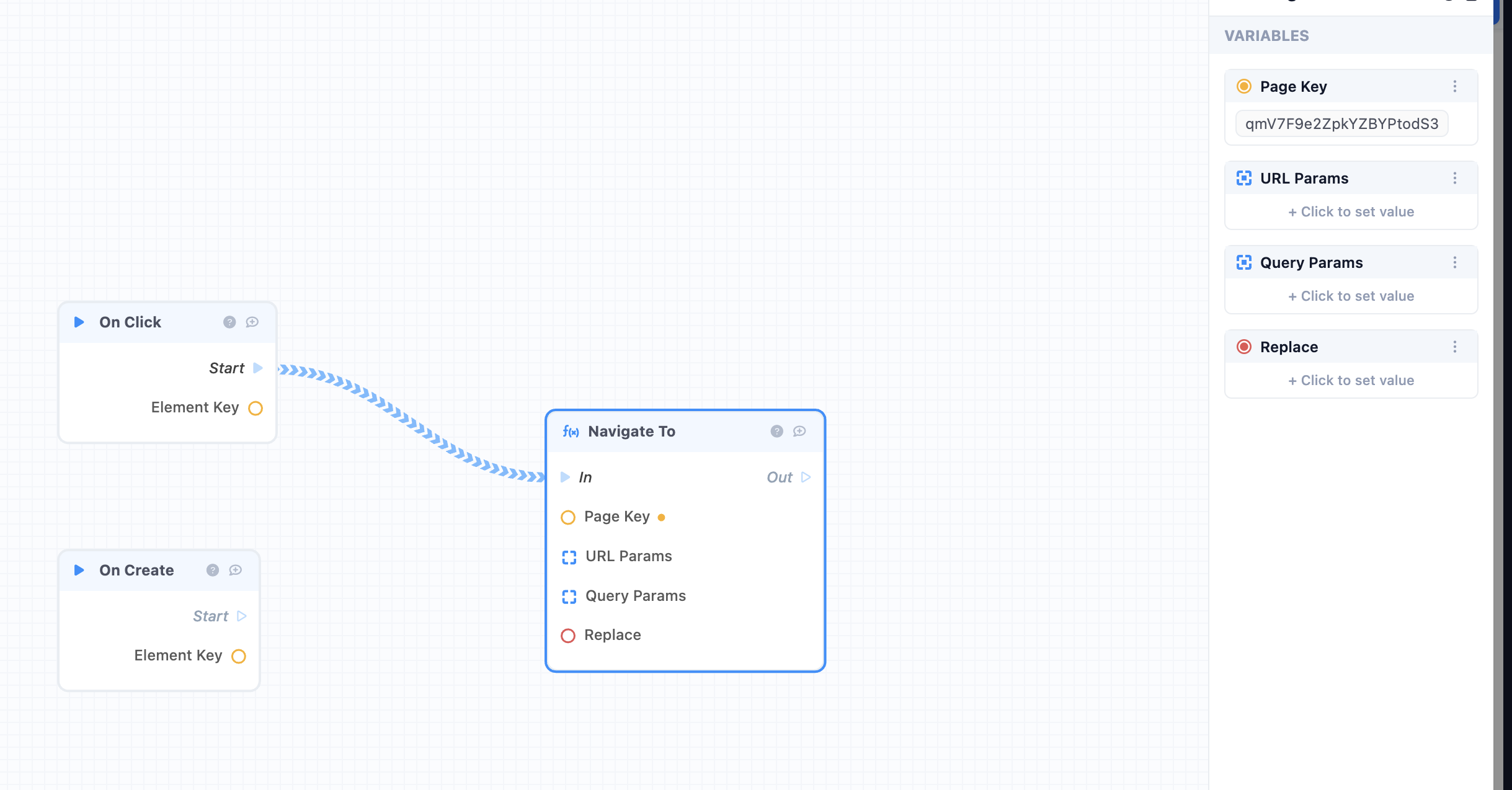Click the add-comment icon on the On Click node
1512x790 pixels.
click(x=252, y=321)
